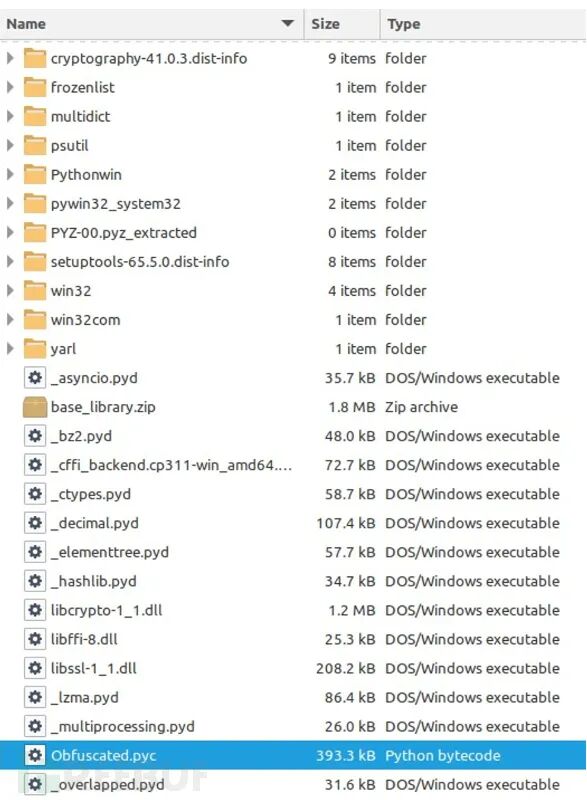The width and height of the screenshot is (587, 800).
Task: Expand the win32com folder arrow
Action: [x=10, y=320]
